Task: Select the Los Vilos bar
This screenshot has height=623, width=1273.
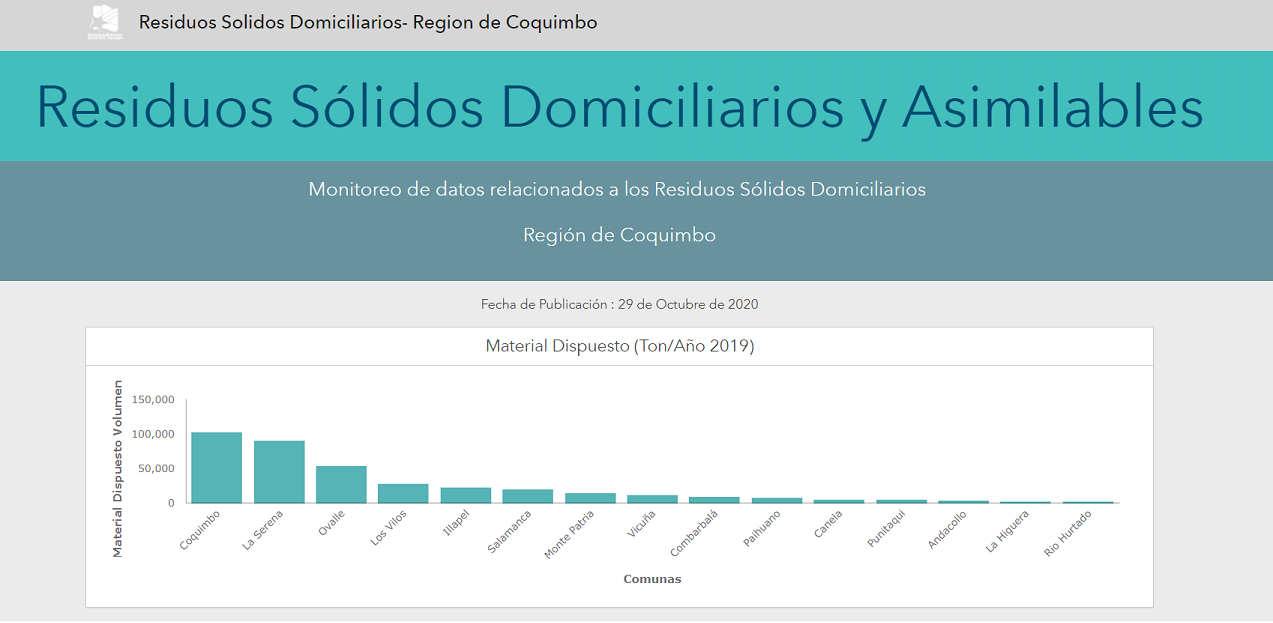Action: click(x=403, y=492)
